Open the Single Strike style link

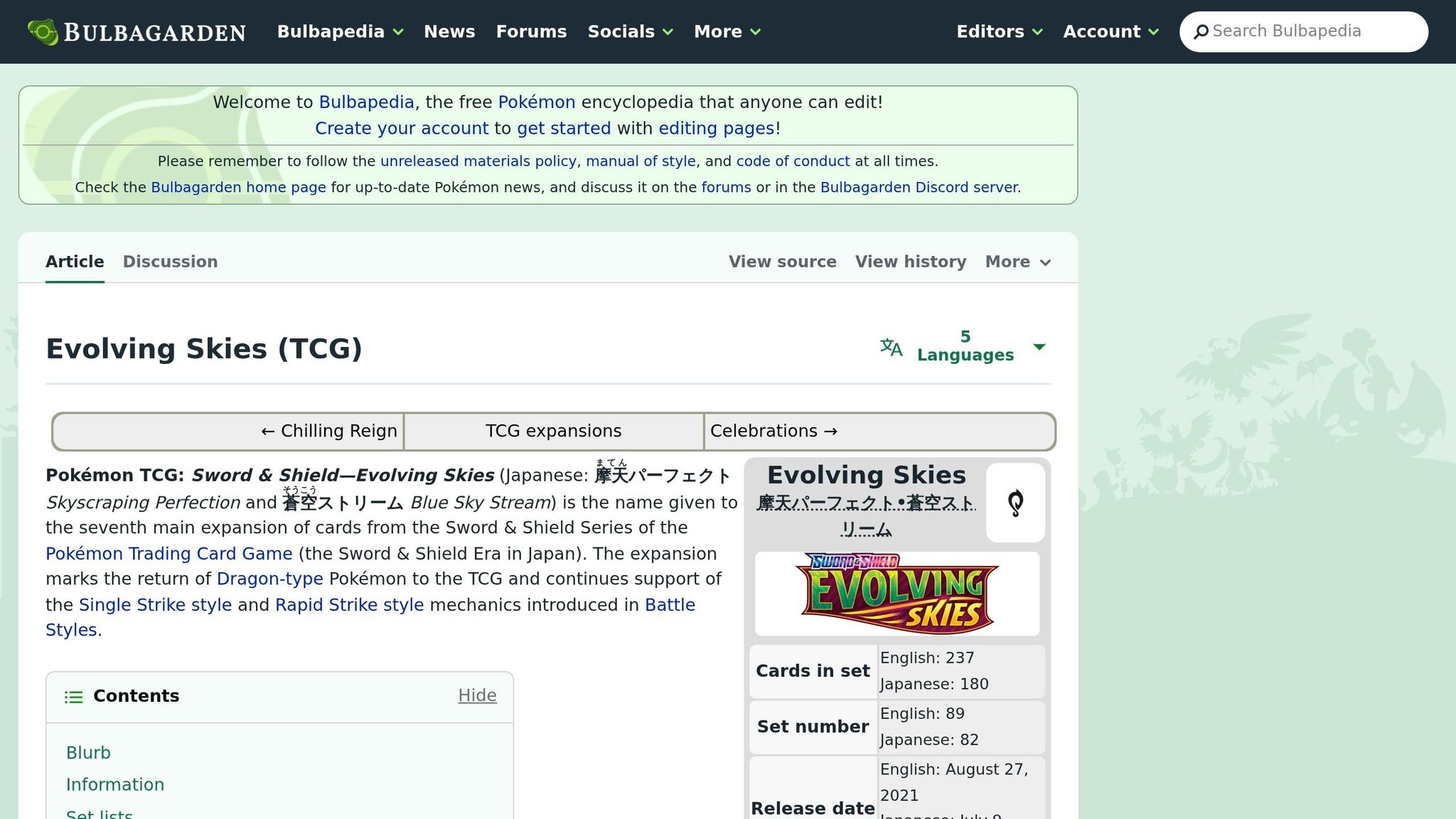tap(155, 605)
